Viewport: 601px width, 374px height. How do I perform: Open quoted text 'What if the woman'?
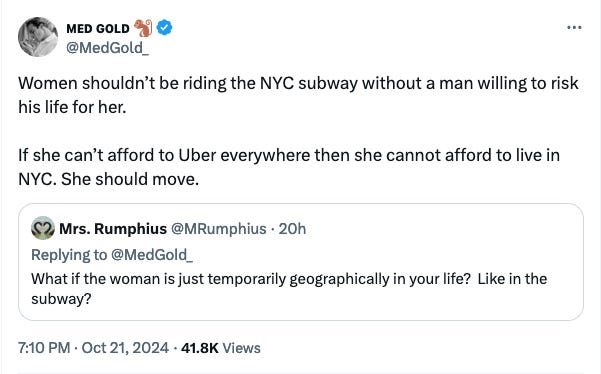pyautogui.click(x=289, y=289)
